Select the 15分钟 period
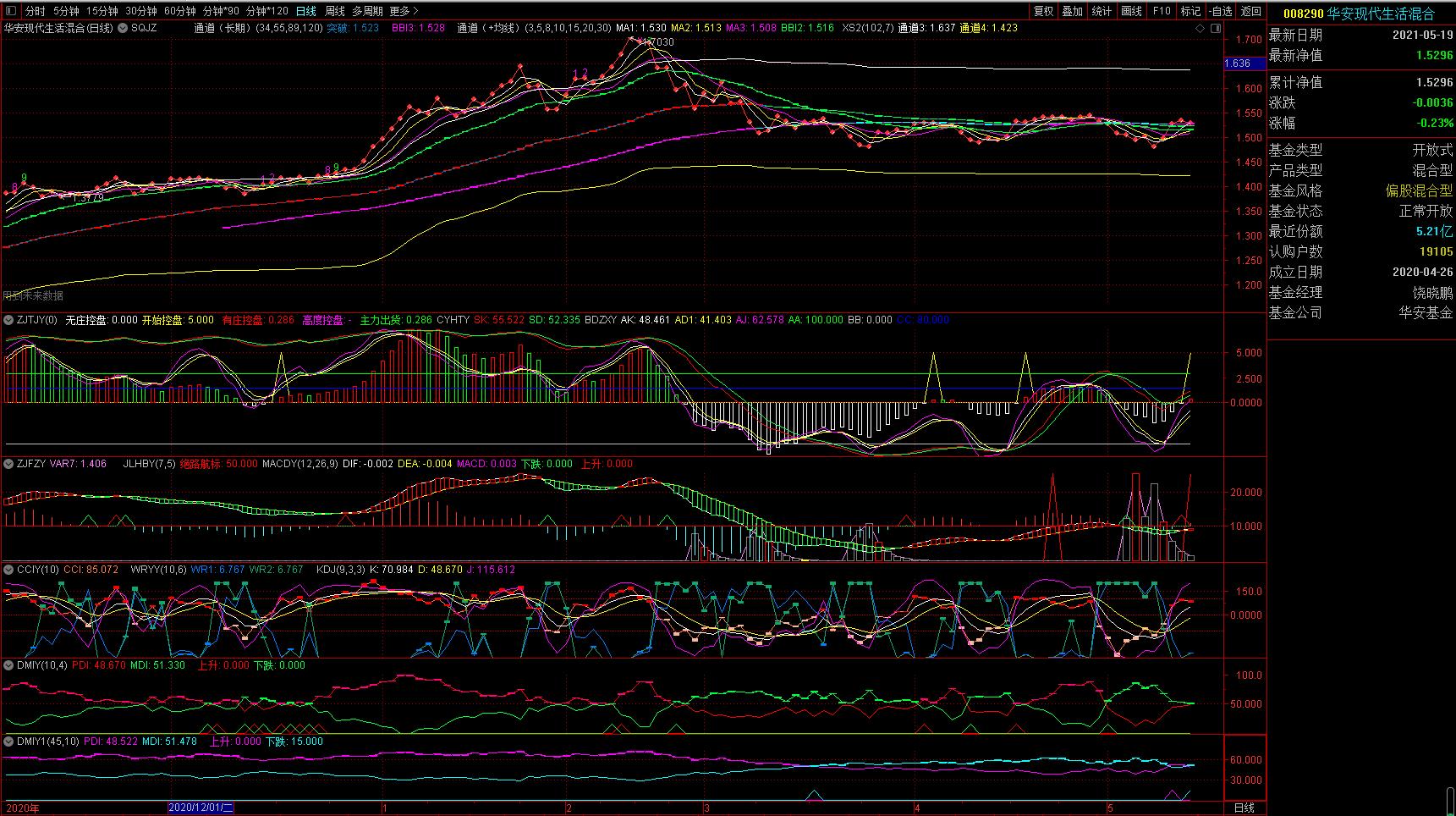Image resolution: width=1456 pixels, height=816 pixels. pos(102,11)
